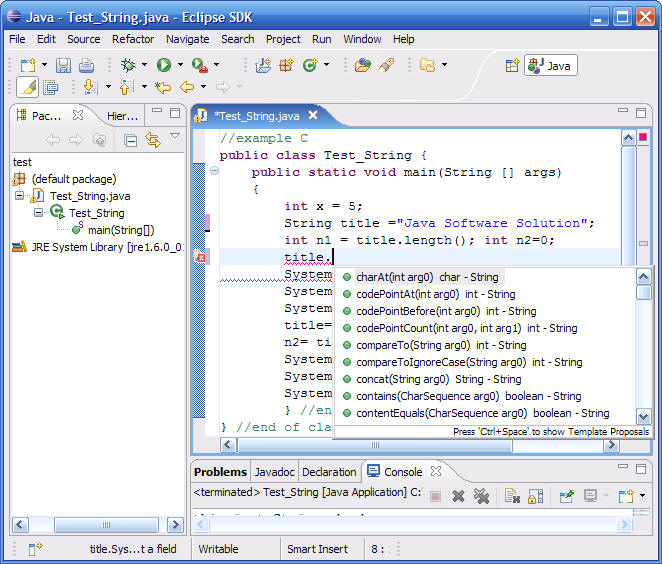Select main(String[]) in the Package Explorer
This screenshot has width=662, height=564.
[x=120, y=230]
